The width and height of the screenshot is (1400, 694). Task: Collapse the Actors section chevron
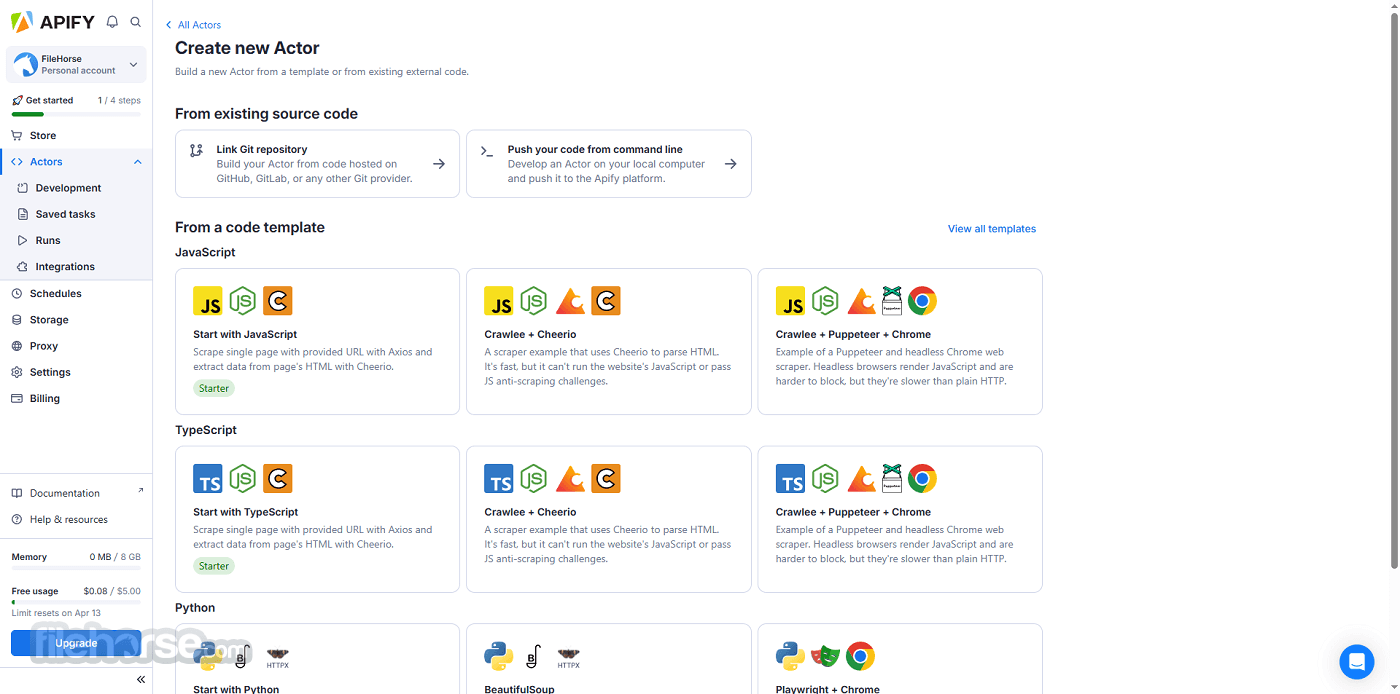click(x=138, y=162)
